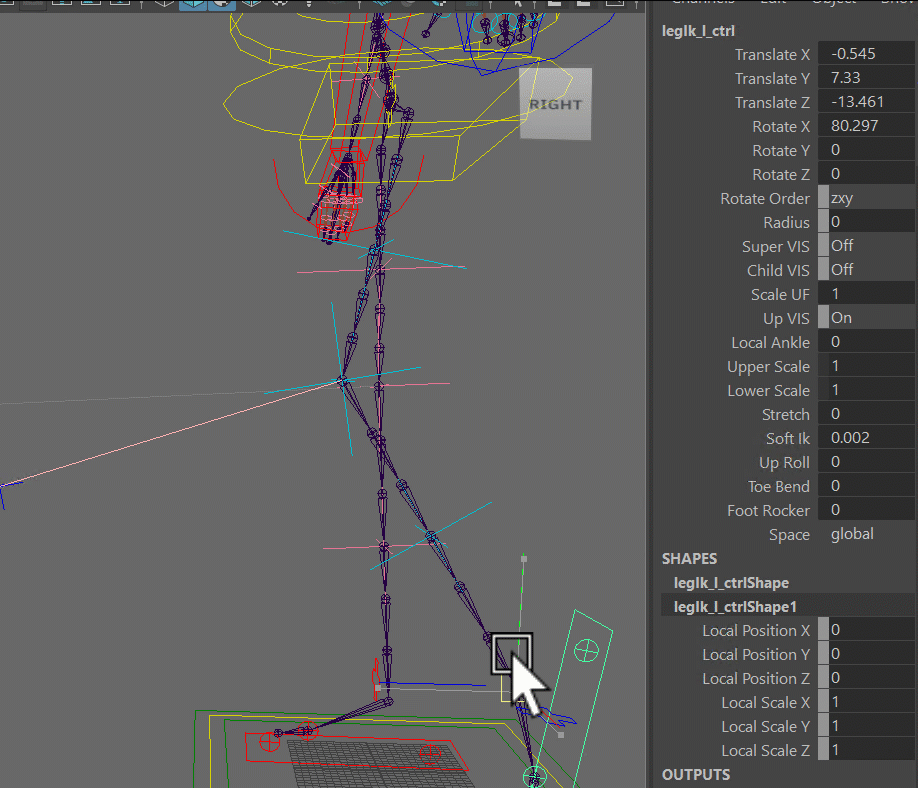Select the legIk_l_ctrl object name
Viewport: 918px width, 788px height.
coord(698,31)
